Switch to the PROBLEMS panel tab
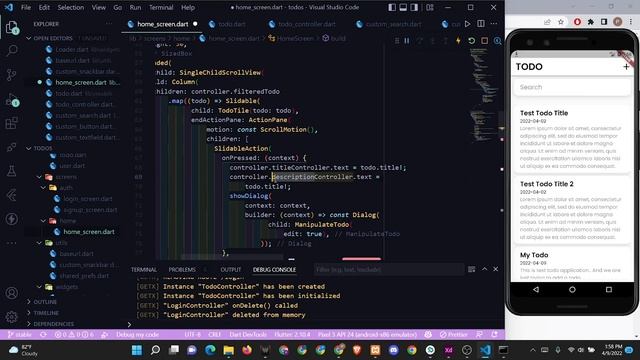The width and height of the screenshot is (640, 360). click(x=182, y=270)
